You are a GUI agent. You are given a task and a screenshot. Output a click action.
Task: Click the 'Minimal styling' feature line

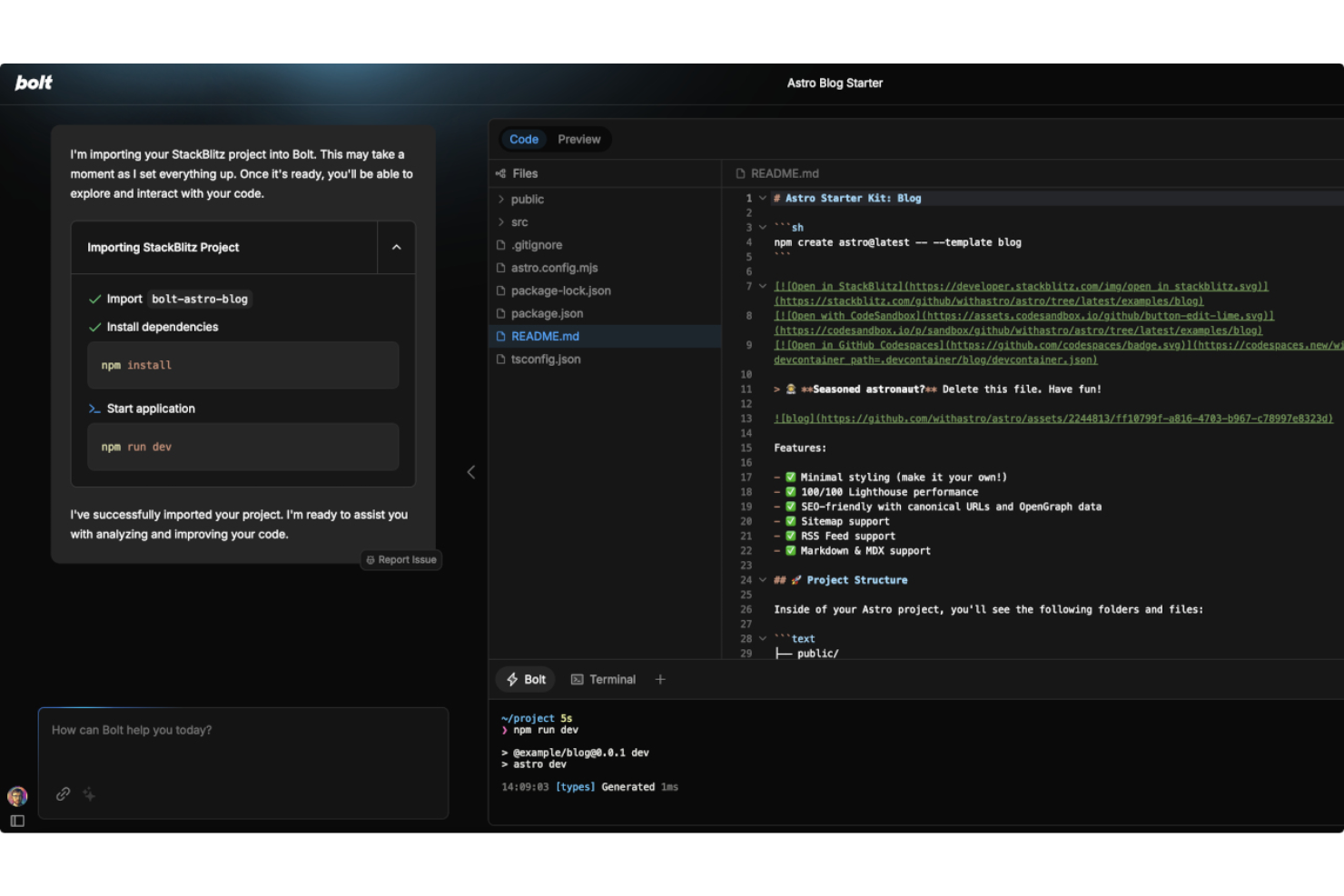890,478
